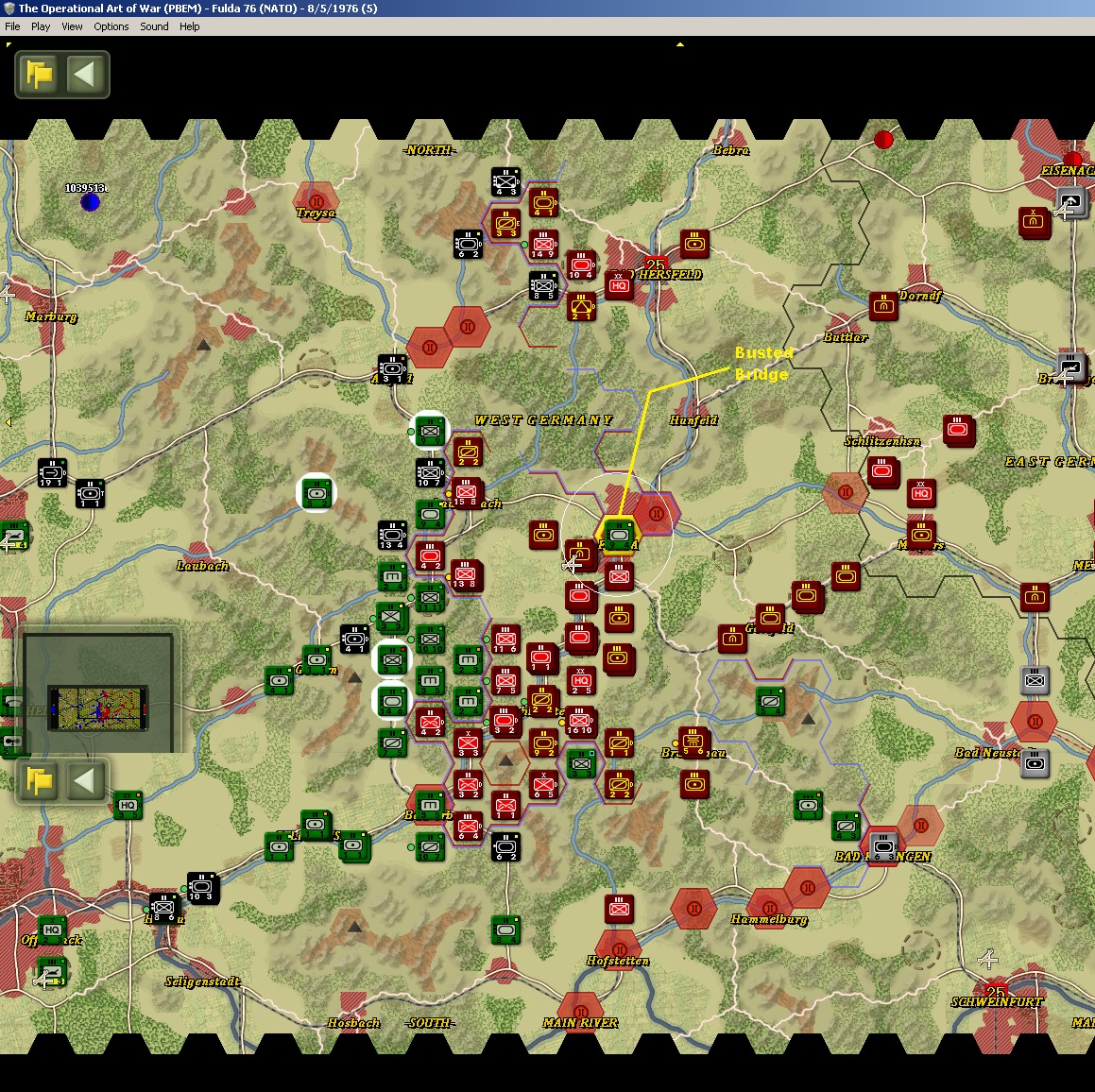The width and height of the screenshot is (1095, 1092).
Task: Select the white-highlighted green 9 9 unit
Action: [x=430, y=431]
